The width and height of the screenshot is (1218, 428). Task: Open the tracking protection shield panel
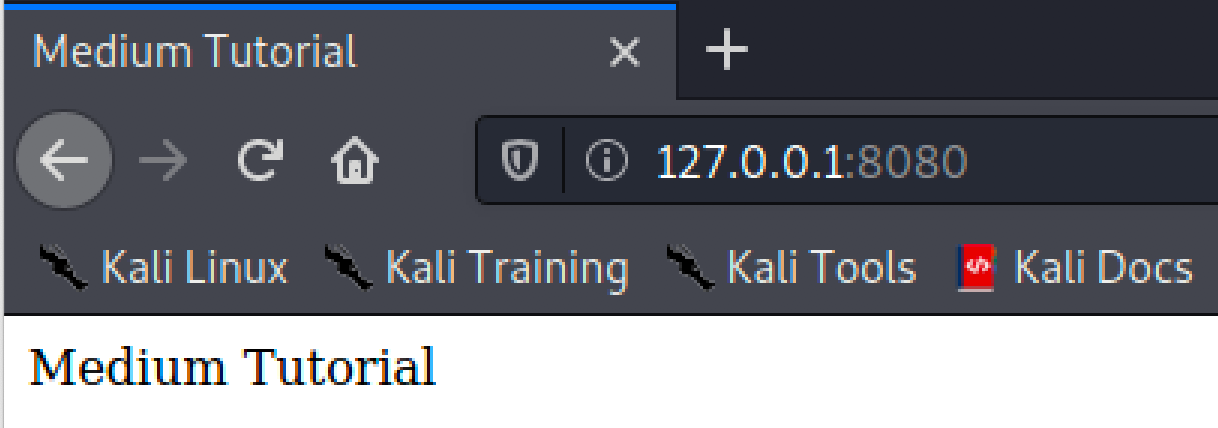520,160
